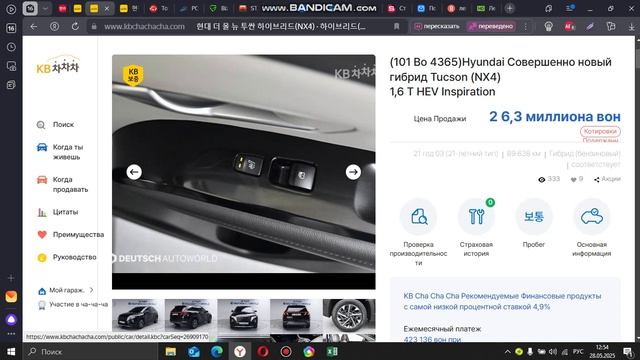This screenshot has width=640, height=360.
Task: Click the views count eye icon
Action: [542, 180]
